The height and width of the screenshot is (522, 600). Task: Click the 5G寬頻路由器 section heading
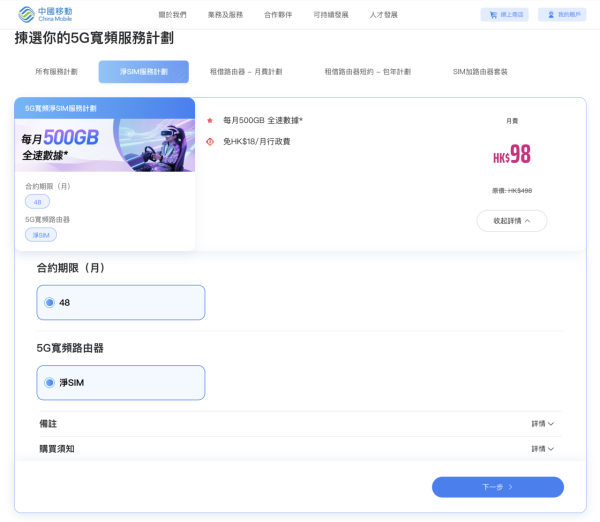click(x=70, y=348)
